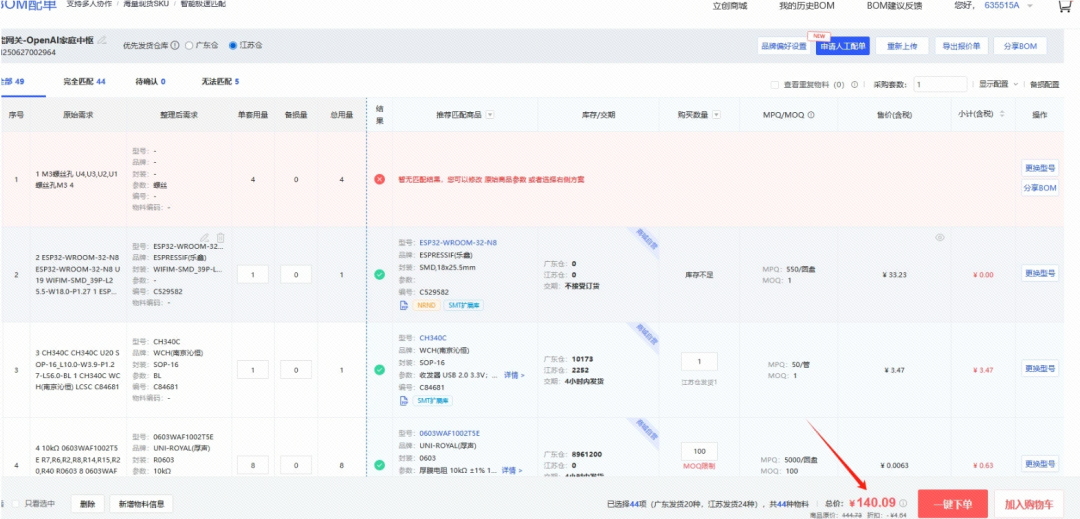
Task: Click 单套用量 input in ESP32 row
Action: coord(253,274)
